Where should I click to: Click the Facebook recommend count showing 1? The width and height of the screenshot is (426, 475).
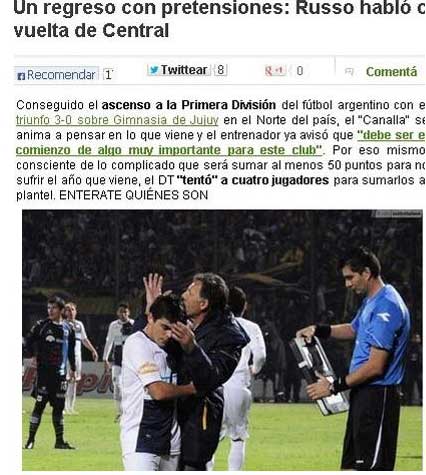click(108, 74)
